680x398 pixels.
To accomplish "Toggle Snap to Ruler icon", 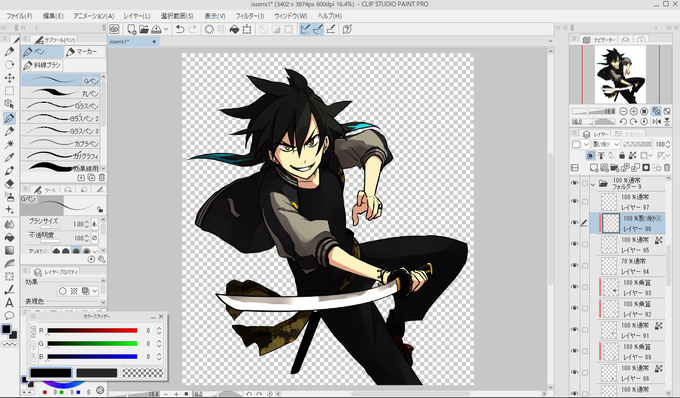I will (305, 29).
